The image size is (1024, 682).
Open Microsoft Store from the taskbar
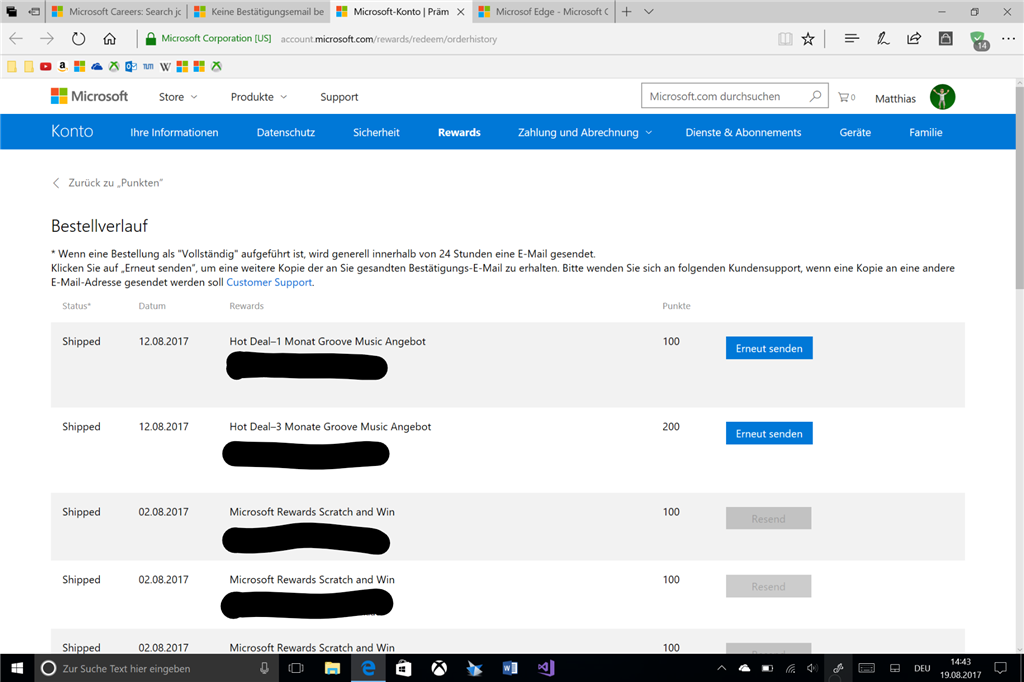[x=404, y=668]
